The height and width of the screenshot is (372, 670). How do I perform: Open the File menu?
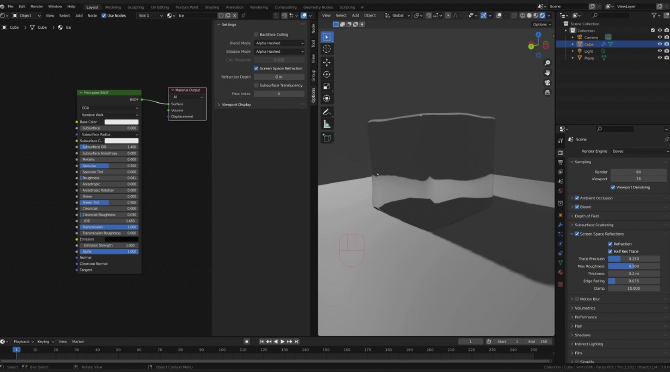[10, 7]
